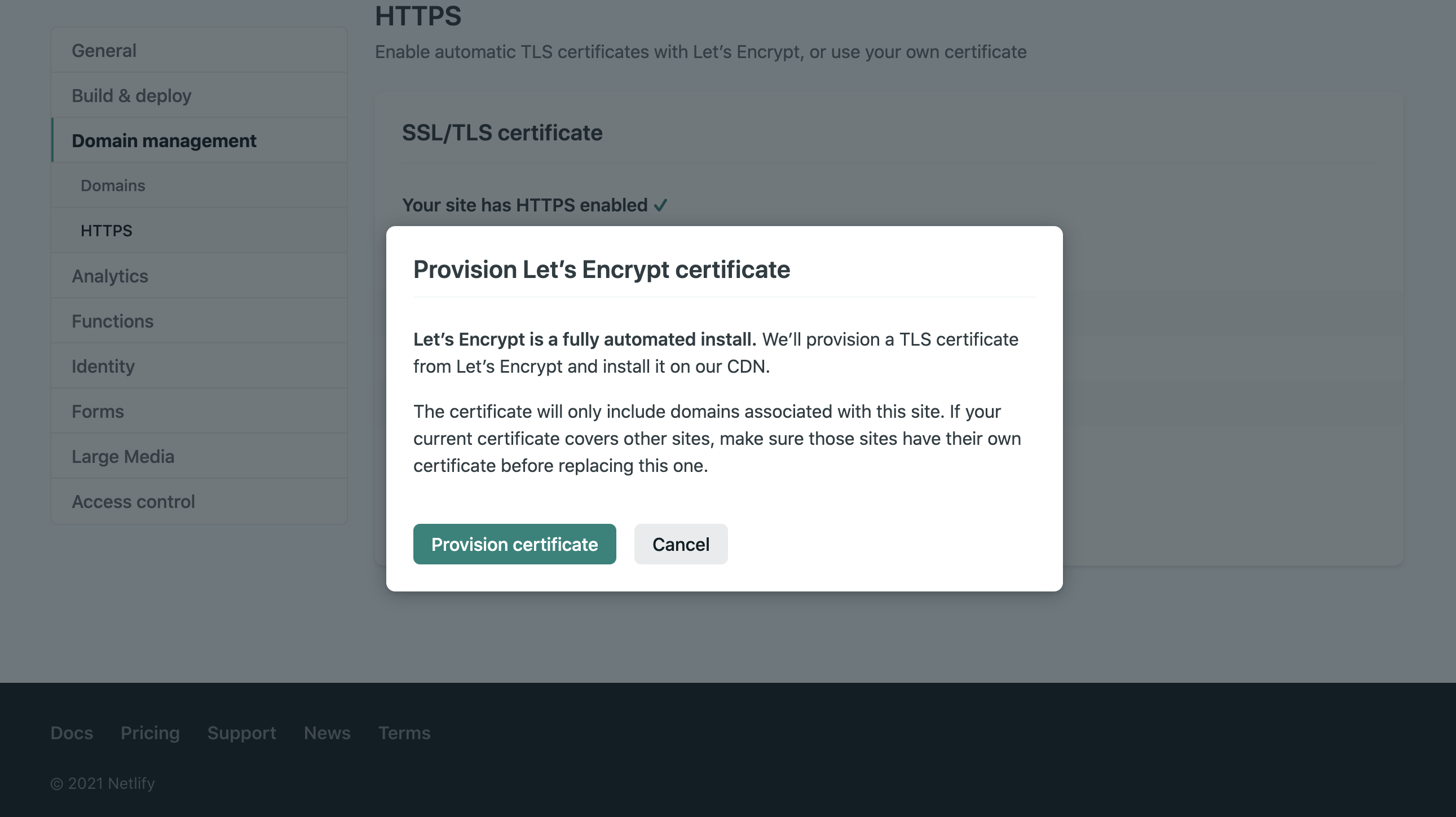Viewport: 1456px width, 817px height.
Task: Click the Provision certificate button
Action: click(514, 544)
